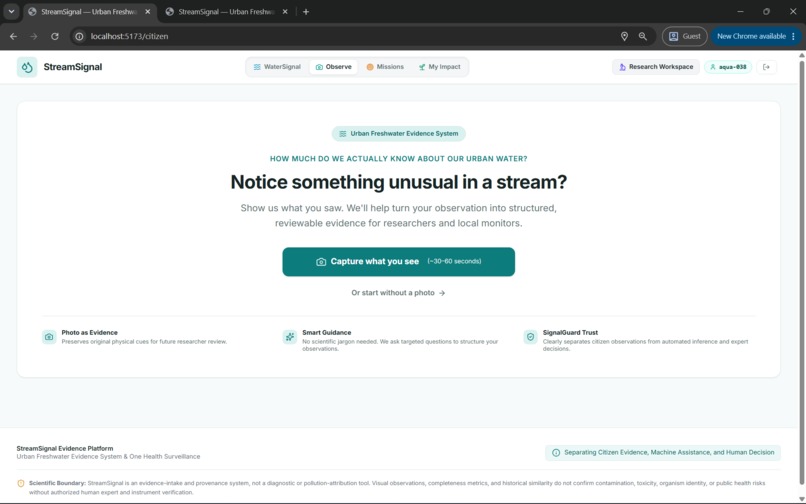This screenshot has width=806, height=504.
Task: Go to the Missions tab
Action: click(385, 67)
